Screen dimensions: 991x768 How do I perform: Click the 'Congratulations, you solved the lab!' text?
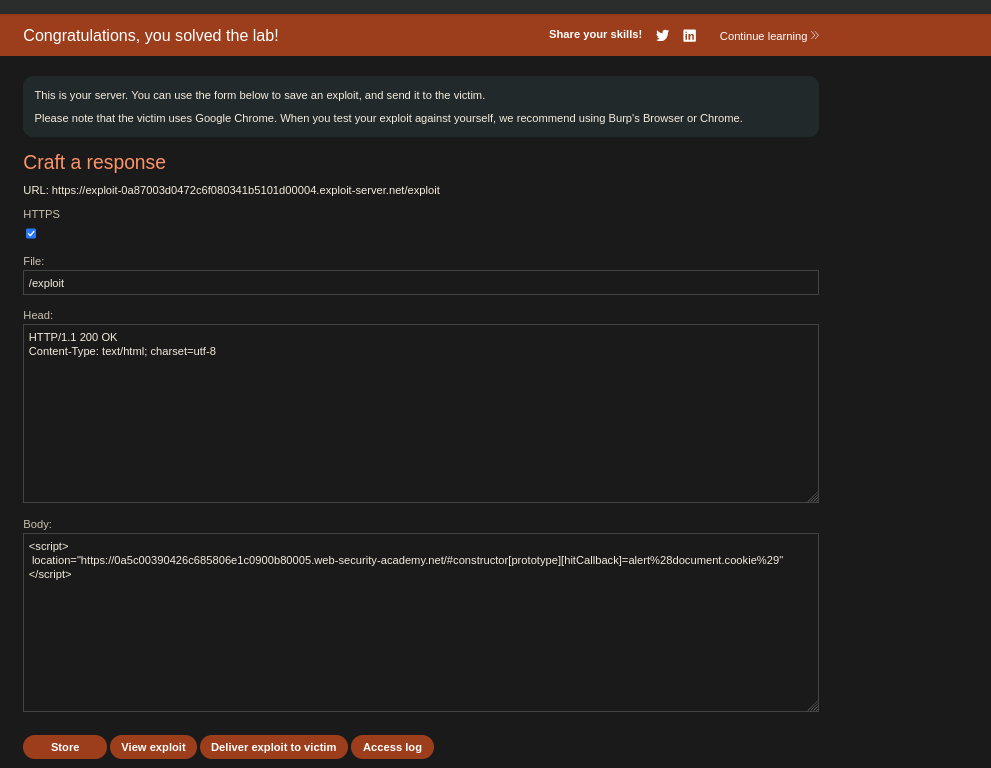(150, 35)
